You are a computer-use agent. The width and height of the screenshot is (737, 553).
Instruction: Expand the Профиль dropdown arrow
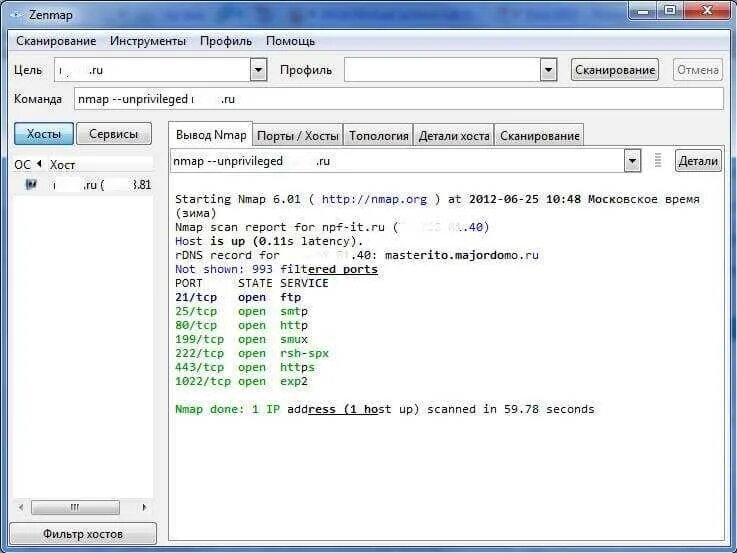[549, 70]
